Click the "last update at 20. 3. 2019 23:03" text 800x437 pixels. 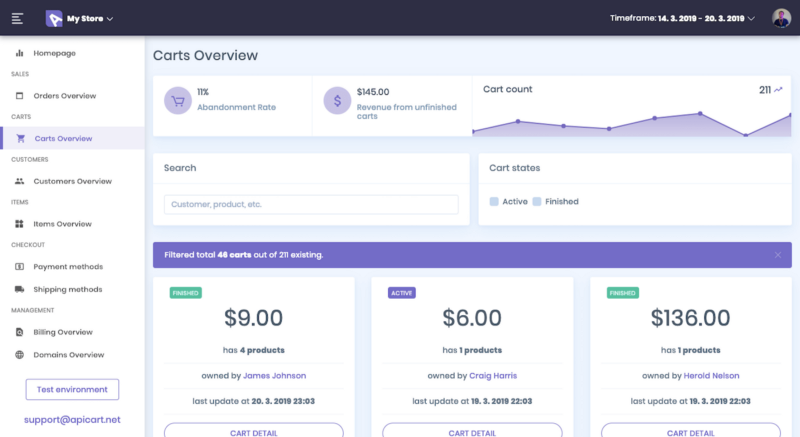[254, 401]
